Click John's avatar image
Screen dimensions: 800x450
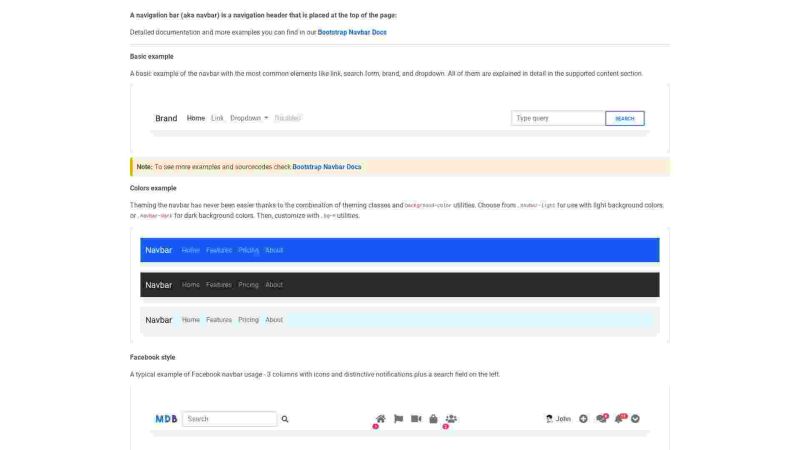[x=549, y=419]
